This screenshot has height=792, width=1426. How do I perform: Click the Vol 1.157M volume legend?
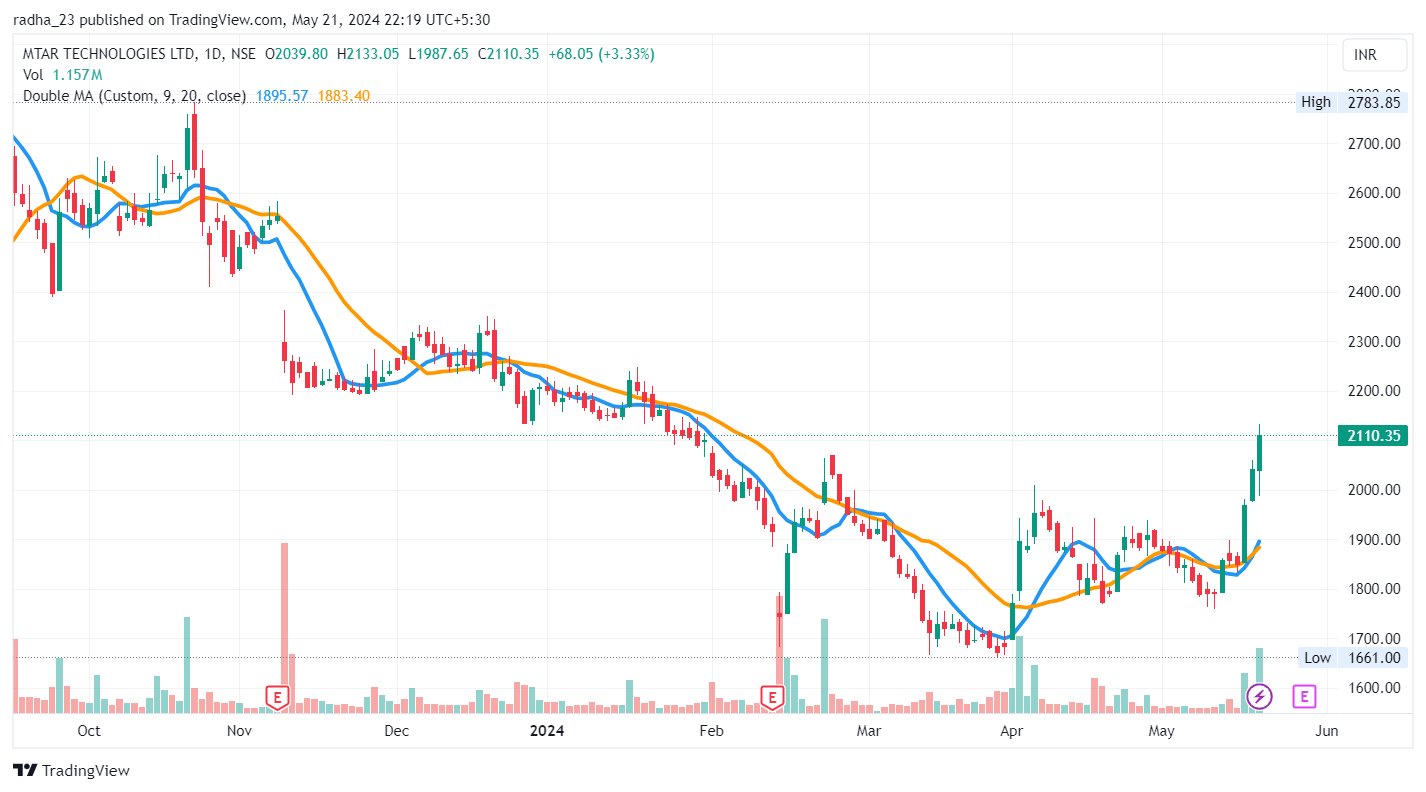click(63, 75)
